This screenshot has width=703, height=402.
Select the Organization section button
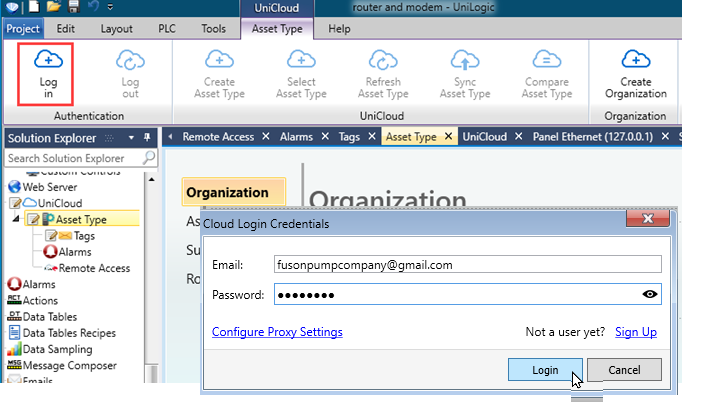click(234, 192)
